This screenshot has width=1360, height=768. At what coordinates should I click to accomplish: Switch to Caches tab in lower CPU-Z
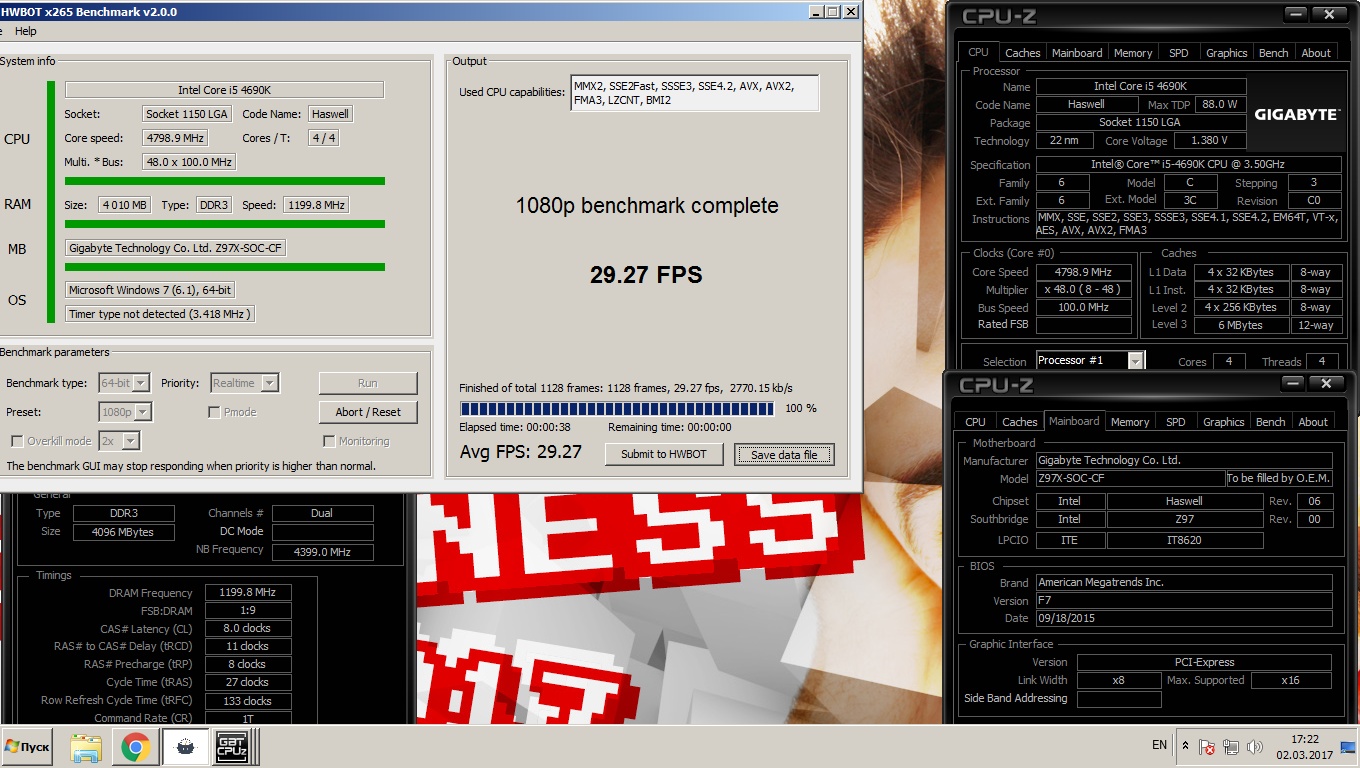click(1019, 422)
